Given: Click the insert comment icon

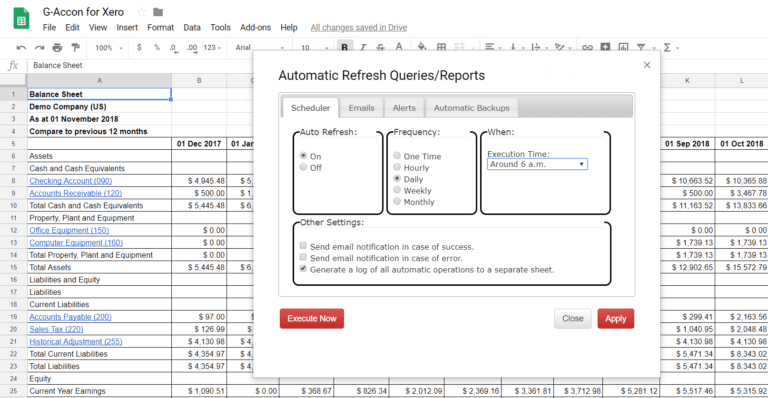Looking at the screenshot, I should [x=605, y=47].
